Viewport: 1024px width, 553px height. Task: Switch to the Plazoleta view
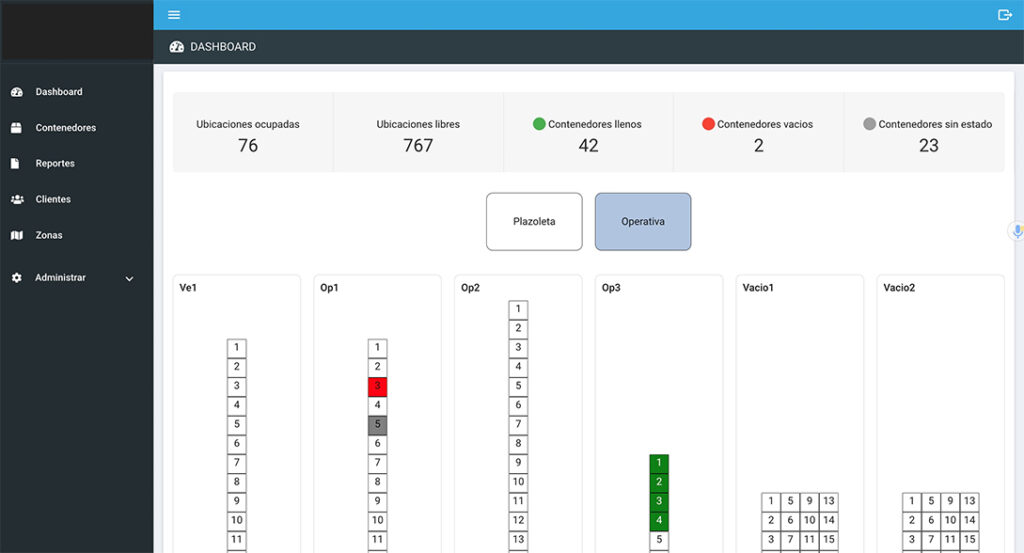coord(534,221)
